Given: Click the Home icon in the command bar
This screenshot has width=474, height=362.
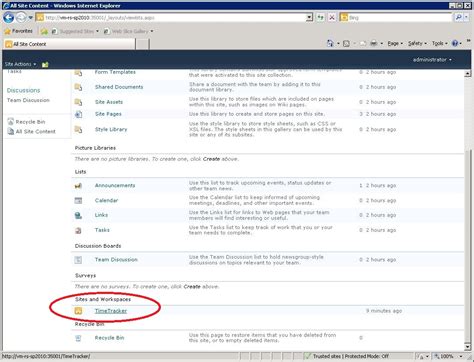Looking at the screenshot, I should click(x=330, y=43).
